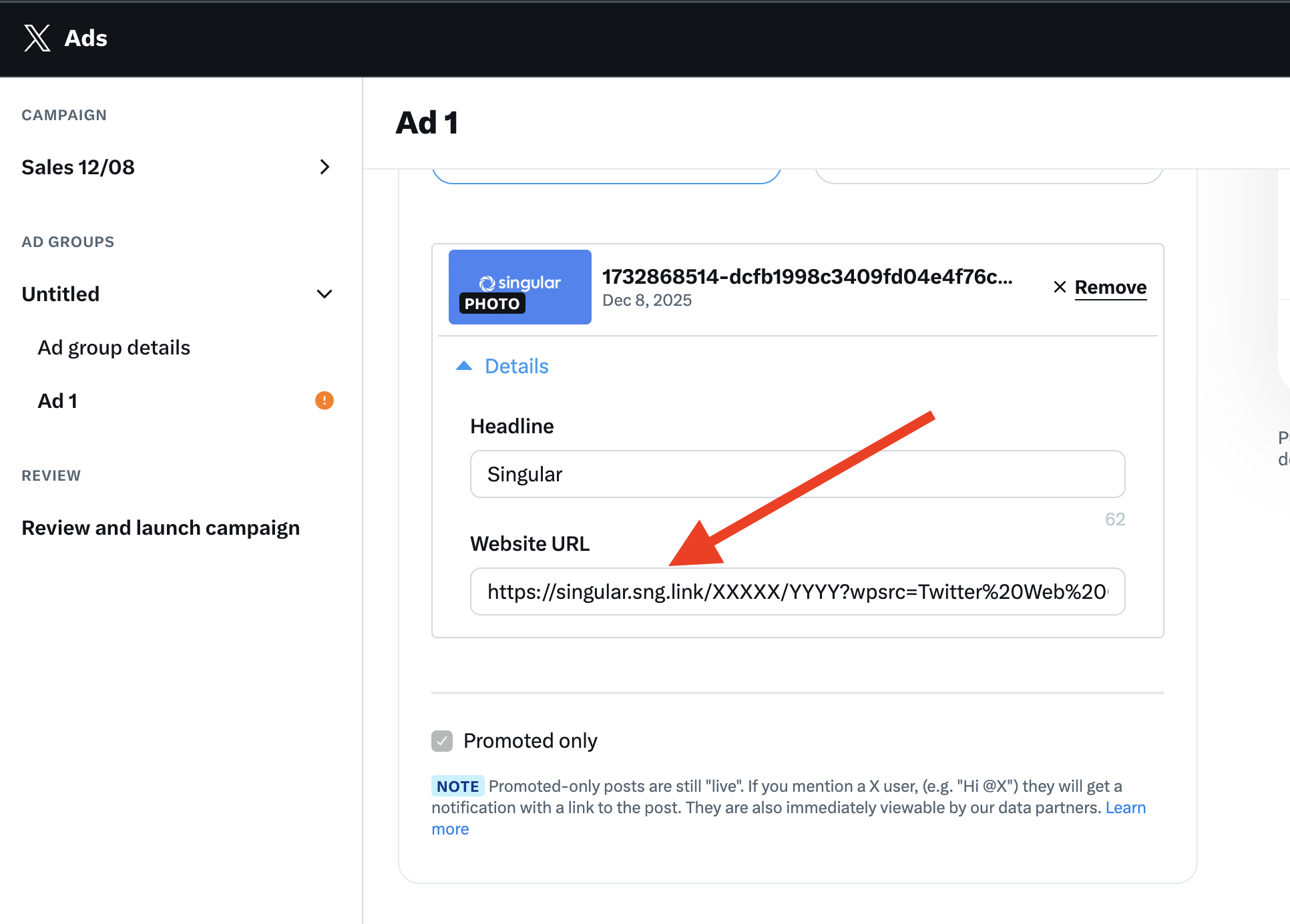This screenshot has height=924, width=1290.
Task: Click the Dec 8, 2025 date text
Action: pos(647,300)
